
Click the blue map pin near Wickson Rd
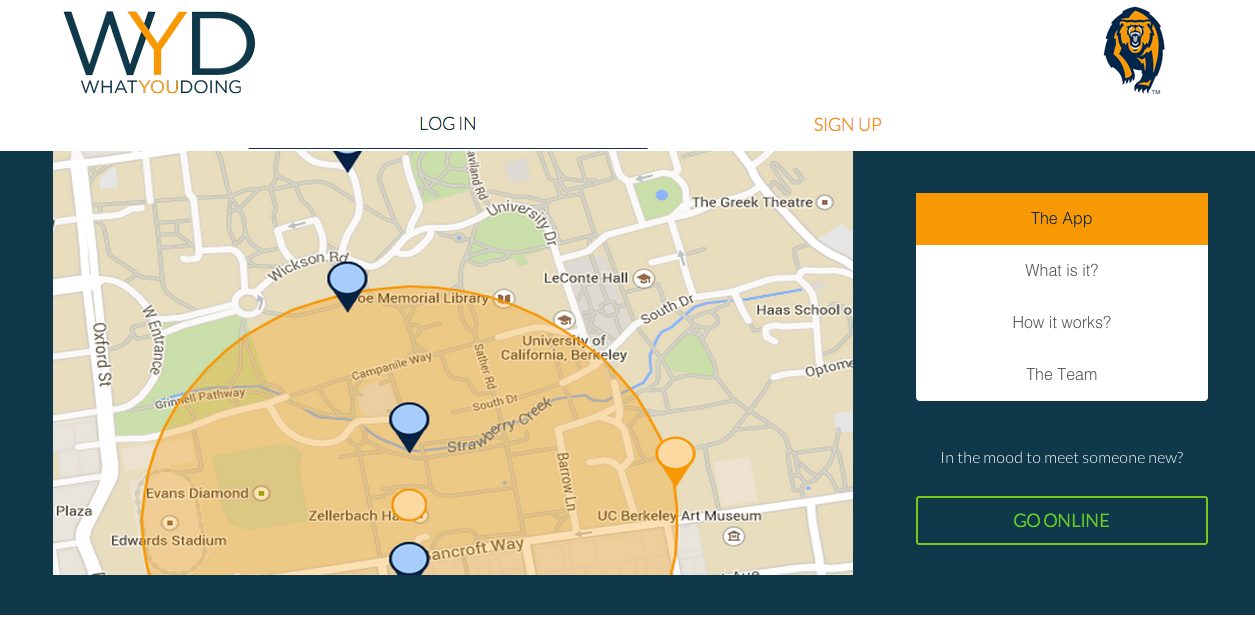pos(347,286)
